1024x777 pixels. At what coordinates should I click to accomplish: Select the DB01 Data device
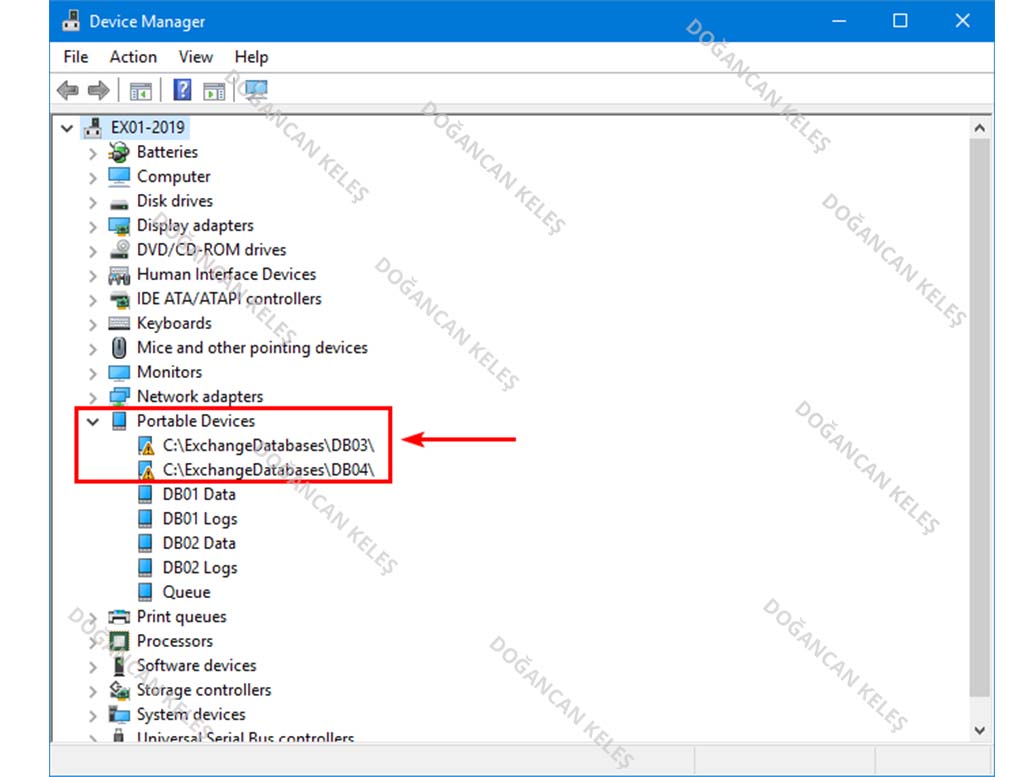(x=199, y=494)
